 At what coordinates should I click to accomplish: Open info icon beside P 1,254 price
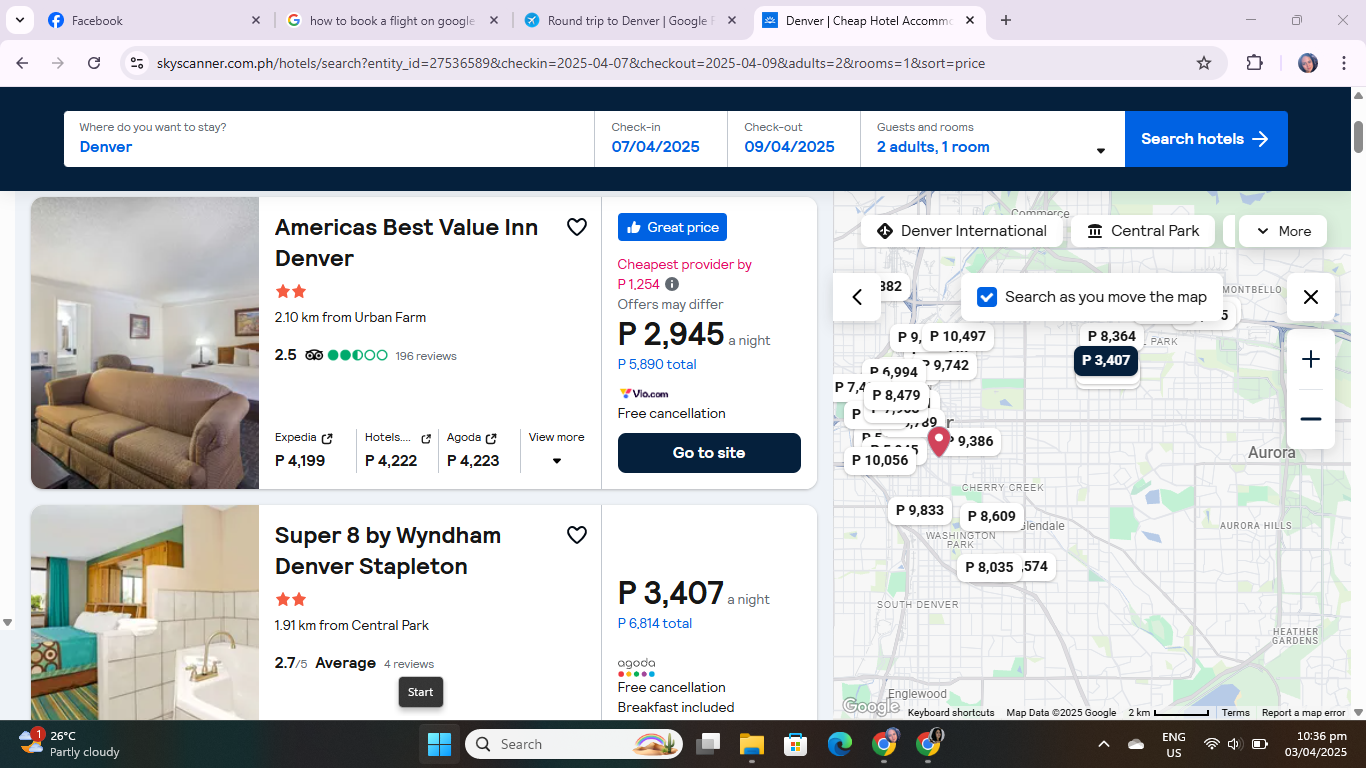pos(672,284)
